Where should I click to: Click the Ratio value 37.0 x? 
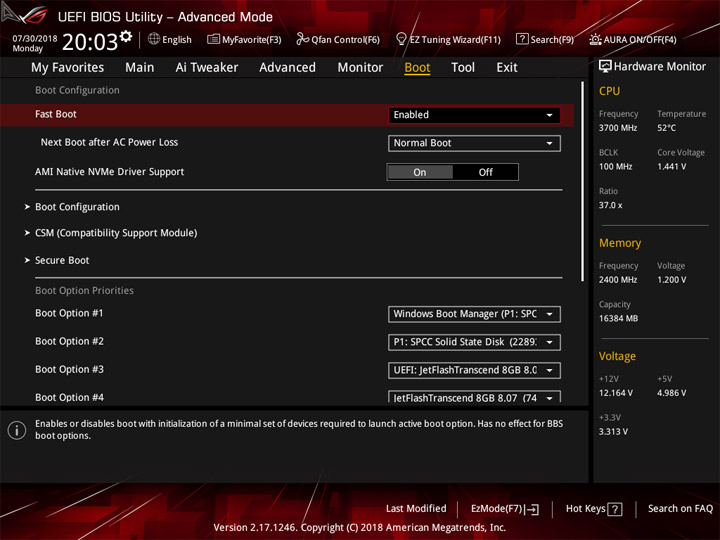tap(610, 205)
